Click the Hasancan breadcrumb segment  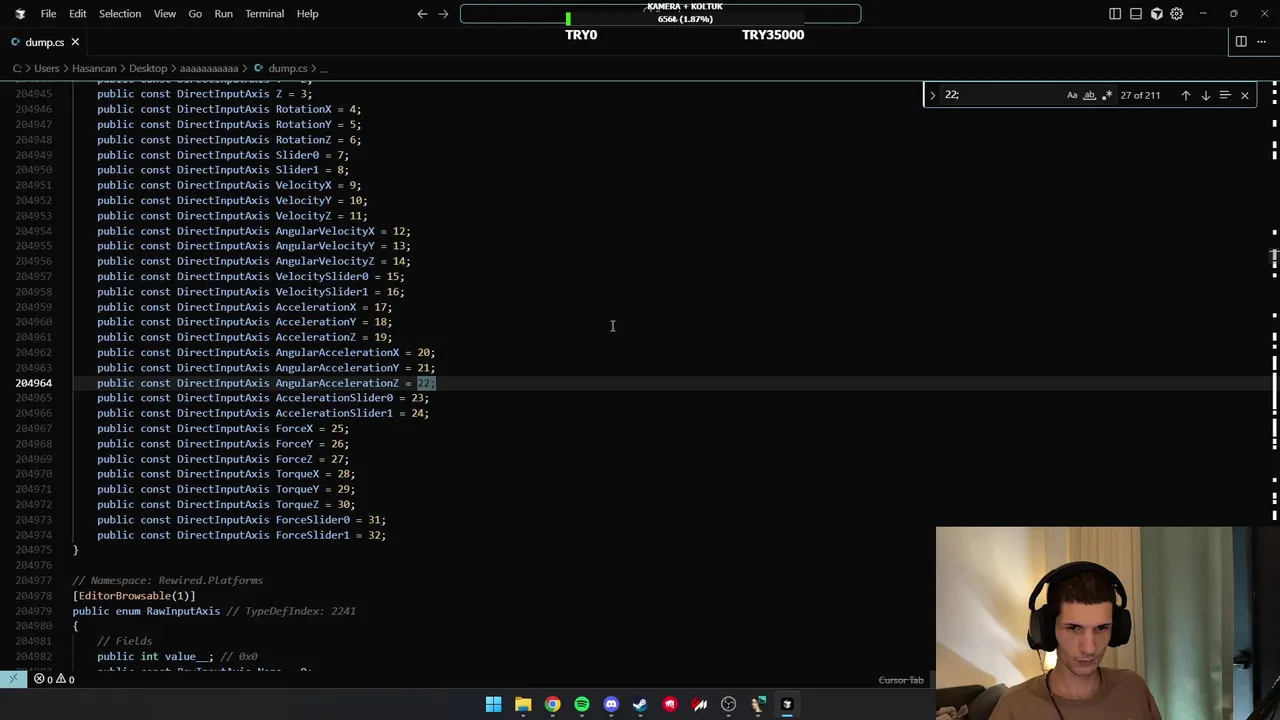94,69
